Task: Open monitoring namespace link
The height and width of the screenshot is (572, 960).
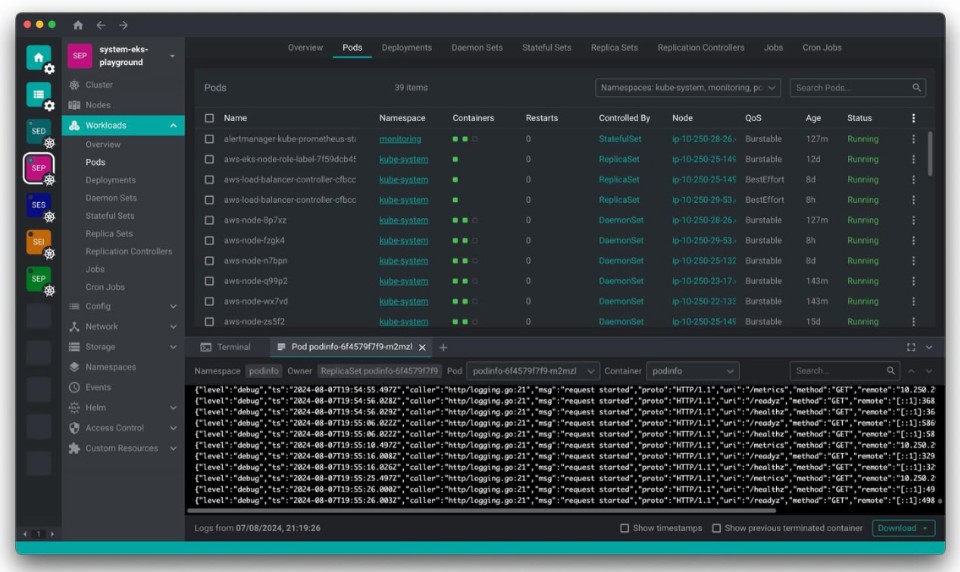Action: click(400, 139)
